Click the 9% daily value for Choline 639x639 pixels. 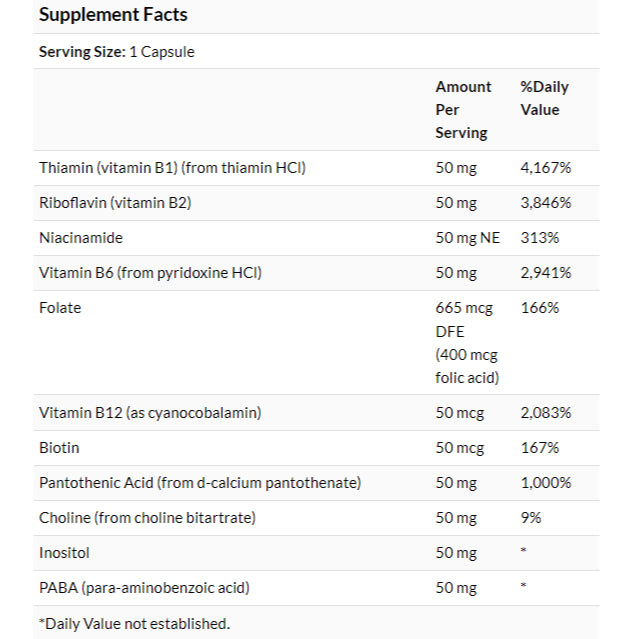click(x=531, y=518)
